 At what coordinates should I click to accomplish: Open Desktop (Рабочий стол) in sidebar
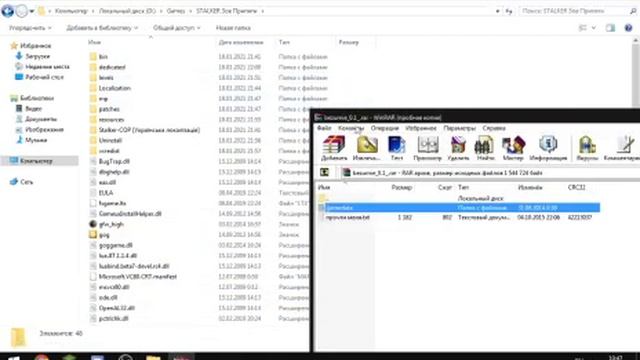[x=39, y=77]
